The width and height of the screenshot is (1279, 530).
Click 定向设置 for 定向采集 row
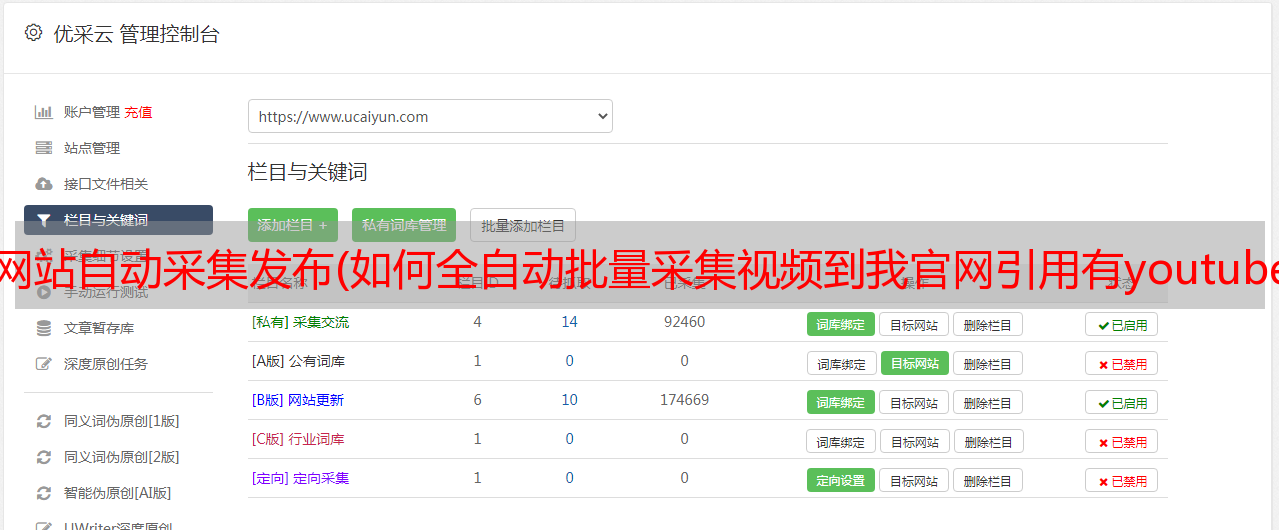coord(841,480)
